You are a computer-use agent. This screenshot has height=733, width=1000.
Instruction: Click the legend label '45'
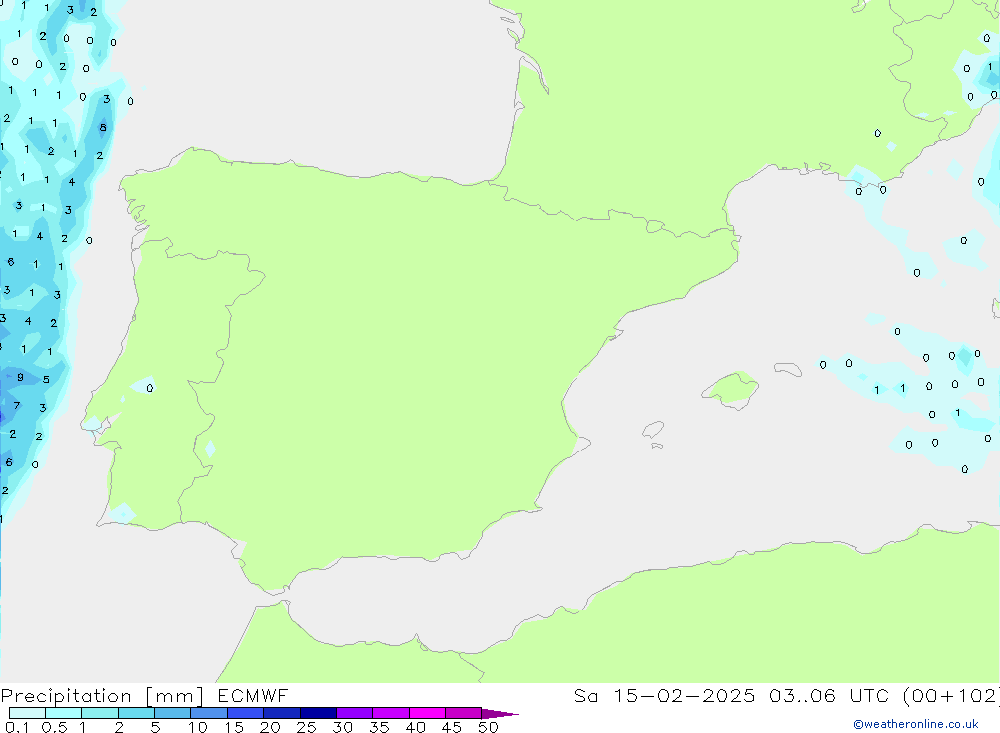(x=452, y=727)
